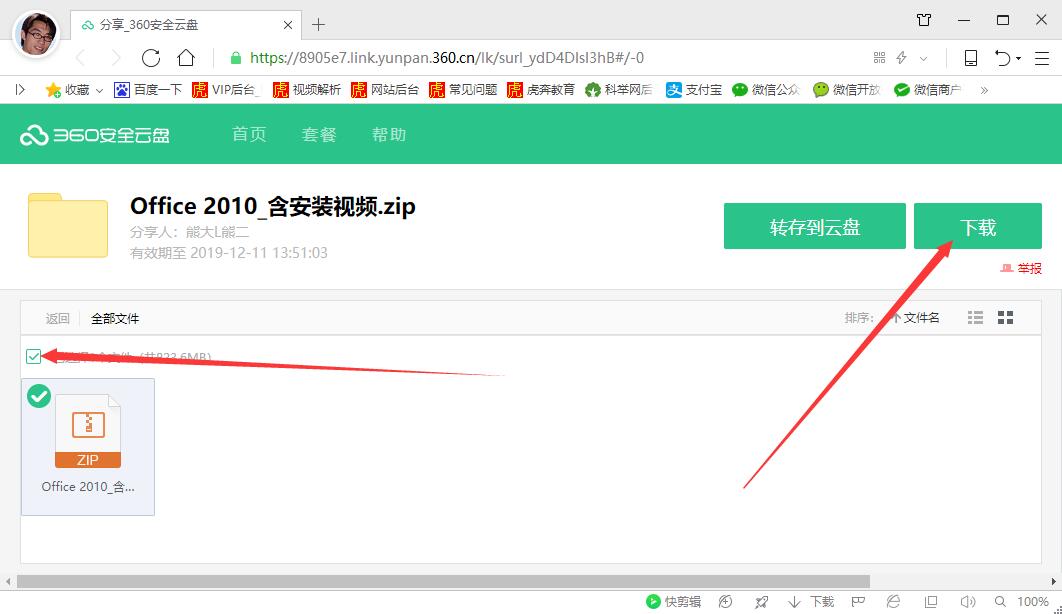The height and width of the screenshot is (614, 1062).
Task: Click the scrollbar right arrow
Action: point(1054,582)
